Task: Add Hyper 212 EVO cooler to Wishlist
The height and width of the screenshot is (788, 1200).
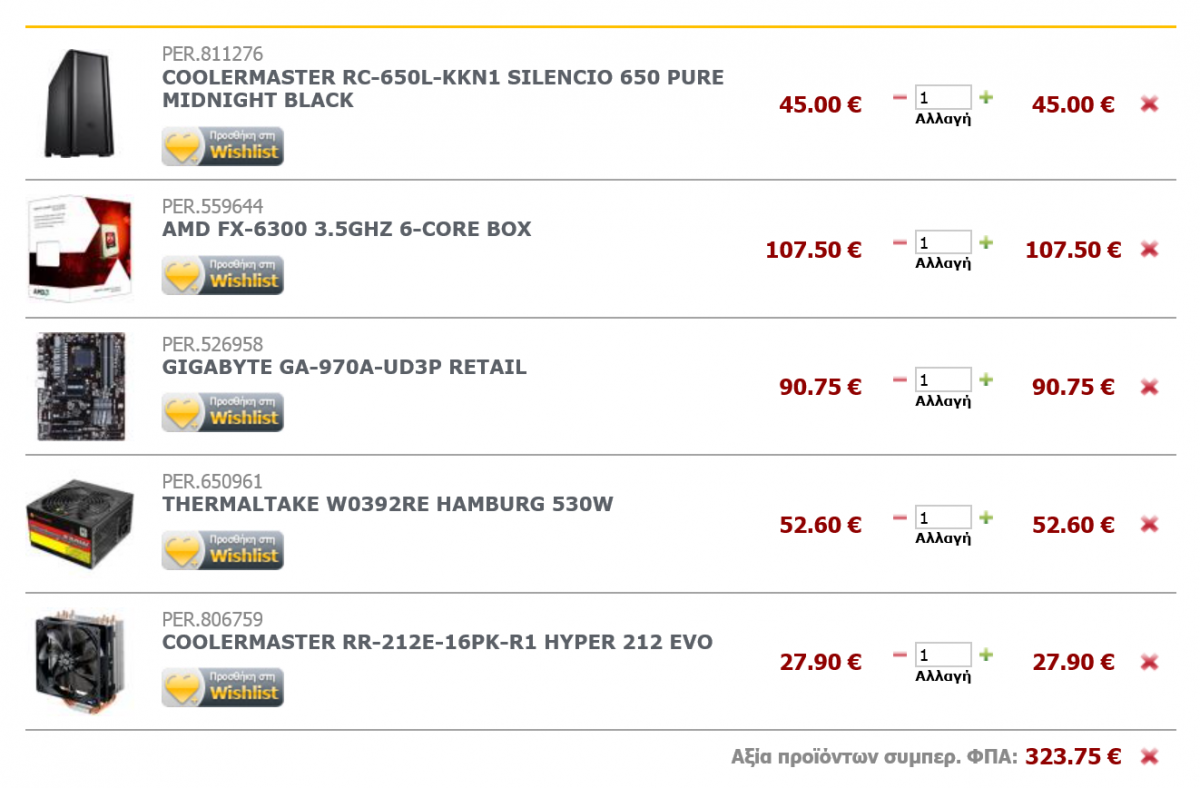Action: click(223, 687)
